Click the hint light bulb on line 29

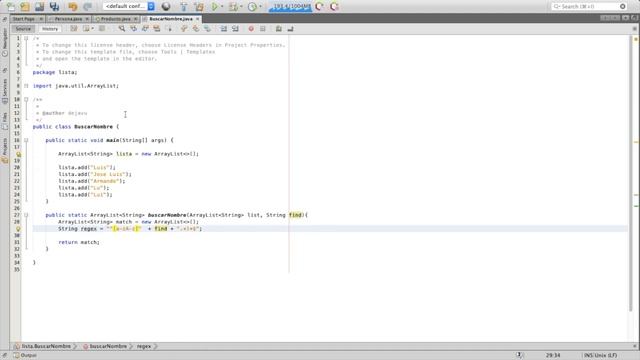[x=18, y=229]
